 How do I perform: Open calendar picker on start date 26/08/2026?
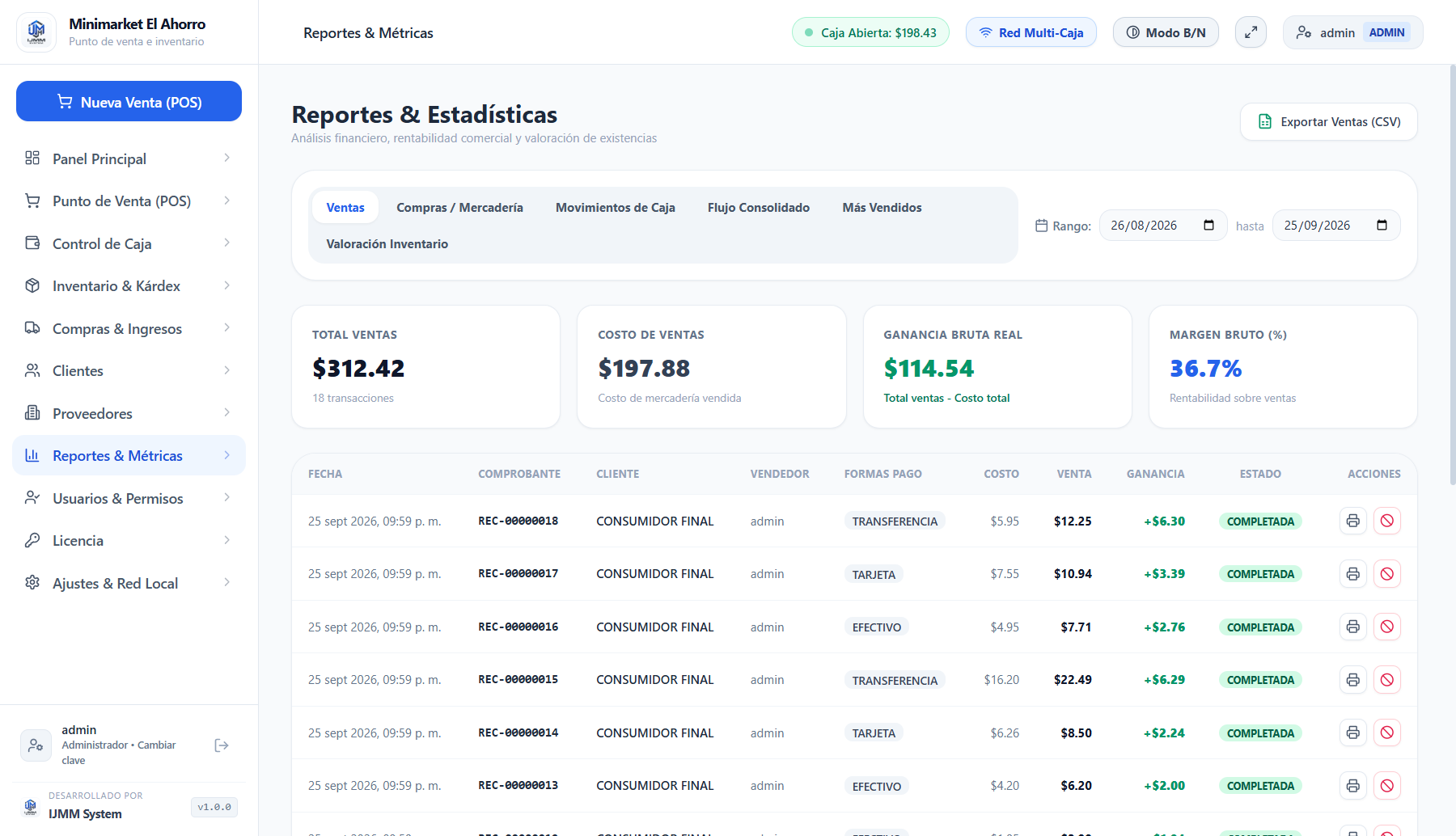[1208, 226]
